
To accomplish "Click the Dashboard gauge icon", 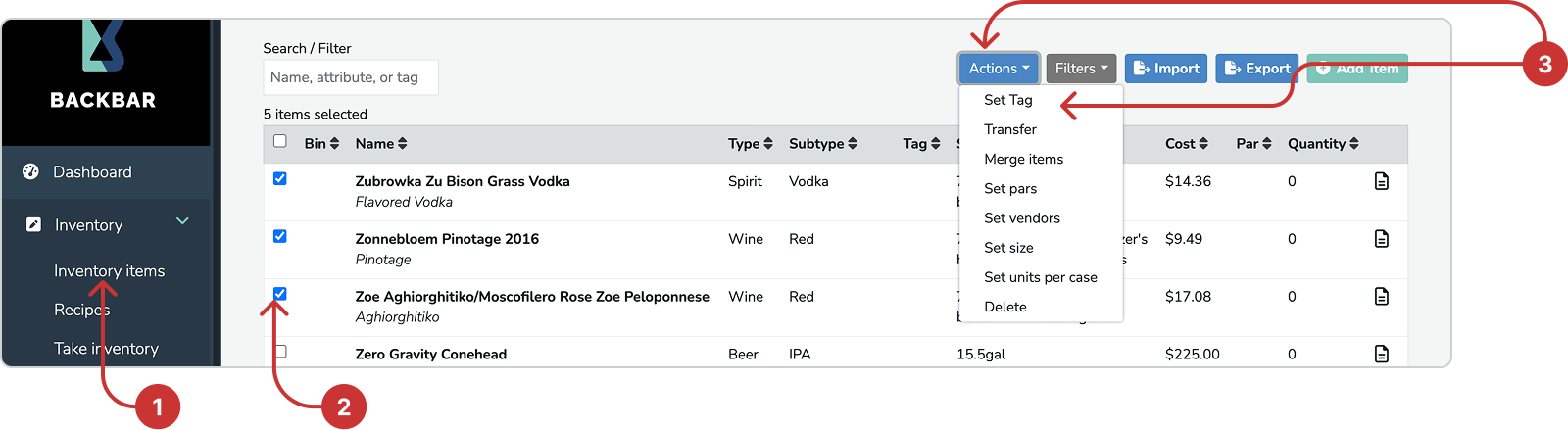I will coord(31,171).
